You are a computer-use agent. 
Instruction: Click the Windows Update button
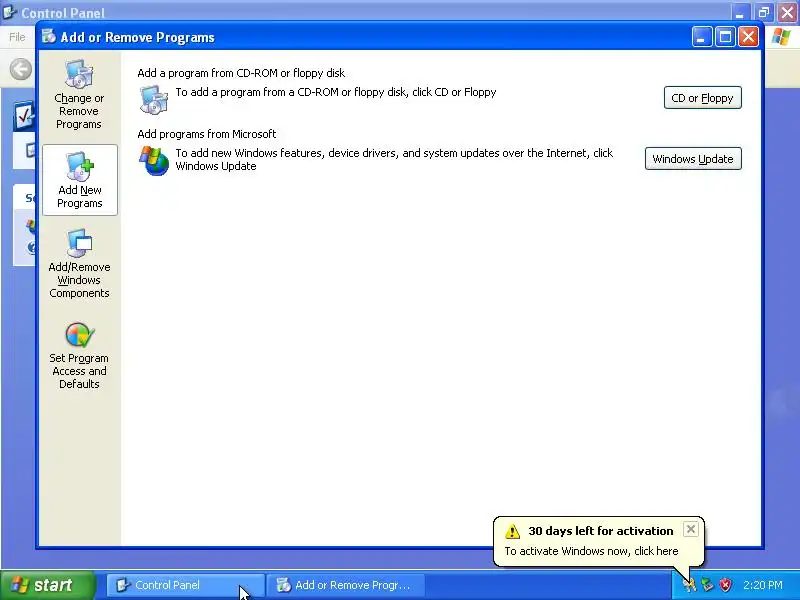693,159
